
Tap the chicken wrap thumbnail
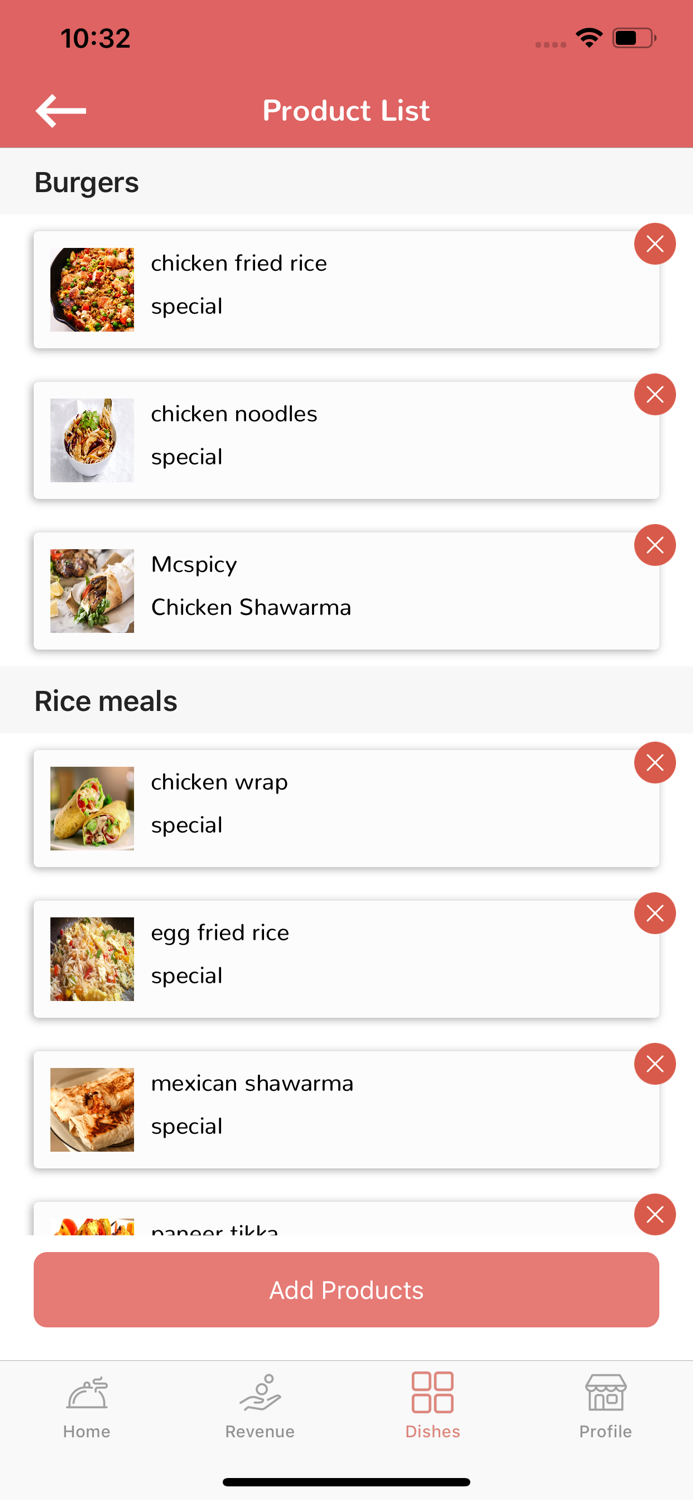pos(92,808)
